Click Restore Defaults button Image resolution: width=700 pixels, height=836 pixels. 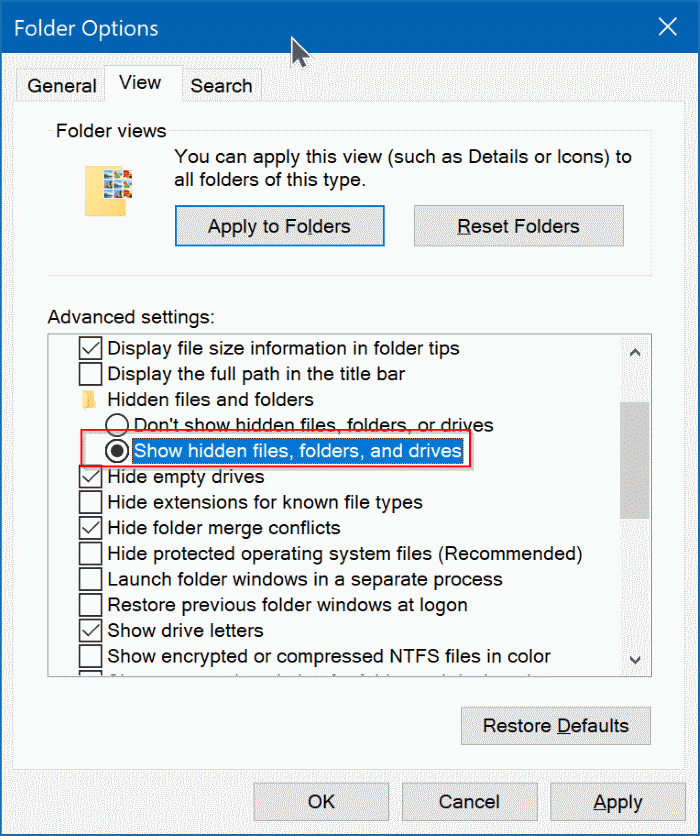pyautogui.click(x=556, y=726)
